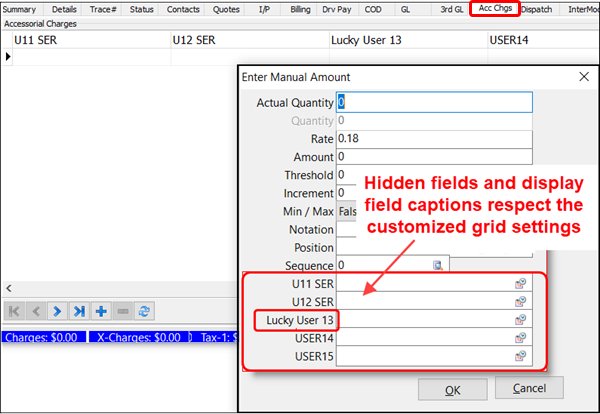Image resolution: width=600 pixels, height=414 pixels.
Task: Click the U12 SER input field
Action: coord(434,302)
